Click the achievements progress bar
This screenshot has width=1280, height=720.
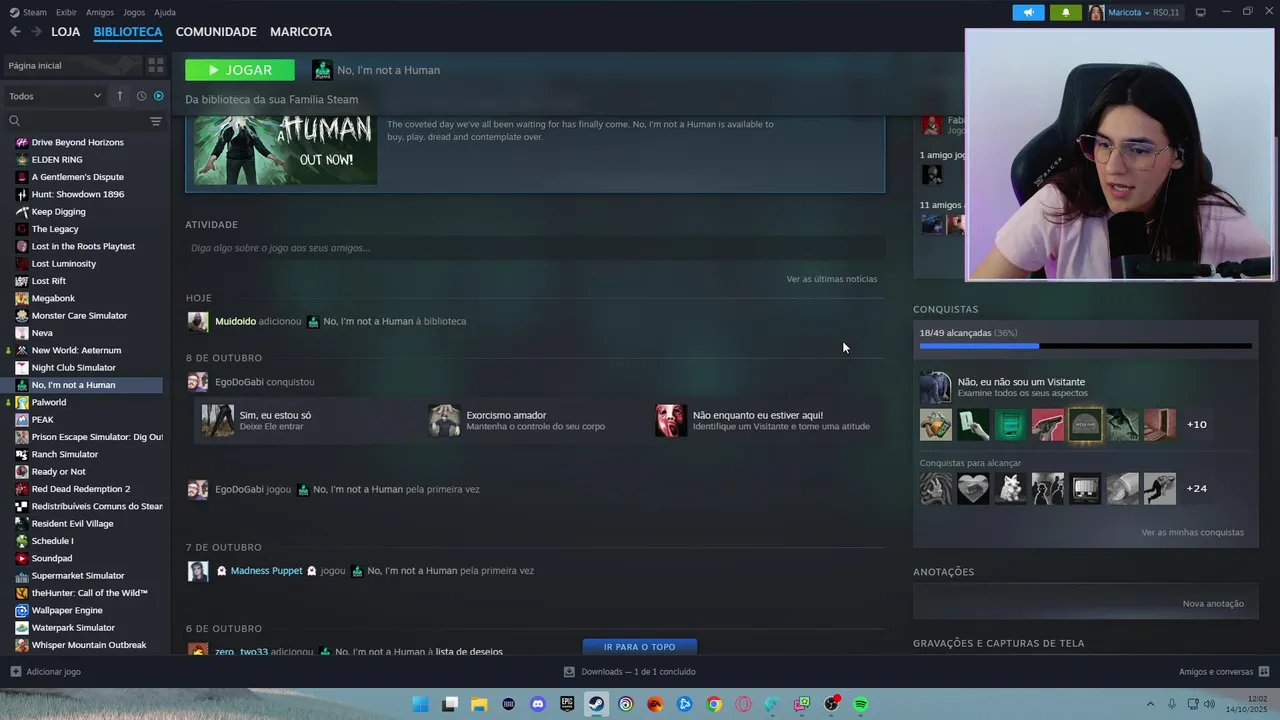(x=1085, y=346)
